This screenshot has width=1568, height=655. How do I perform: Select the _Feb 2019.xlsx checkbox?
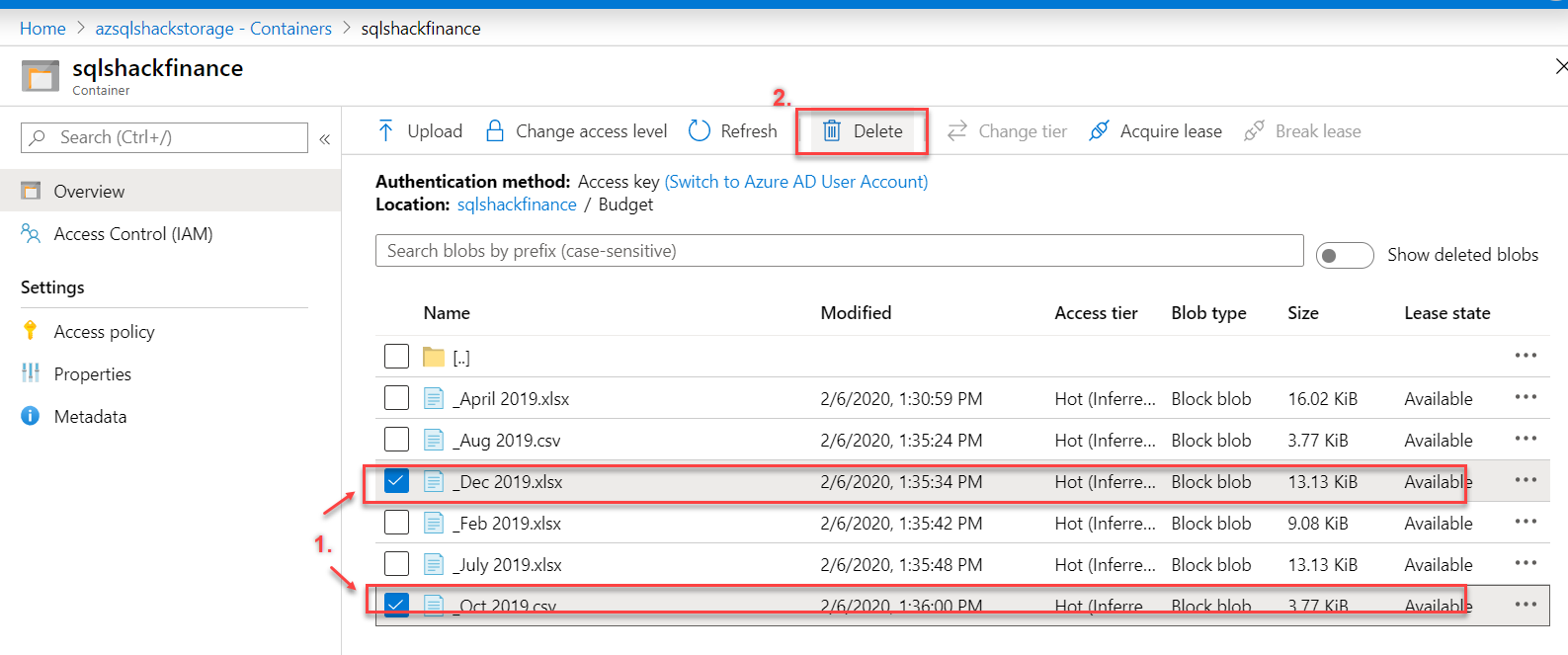(396, 522)
